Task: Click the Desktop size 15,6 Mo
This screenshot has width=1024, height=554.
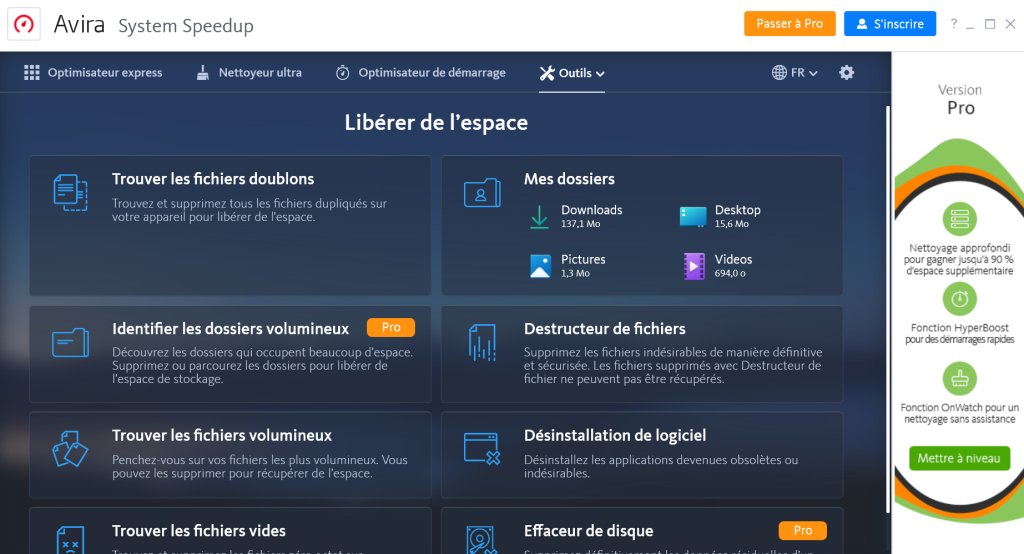Action: 731,224
